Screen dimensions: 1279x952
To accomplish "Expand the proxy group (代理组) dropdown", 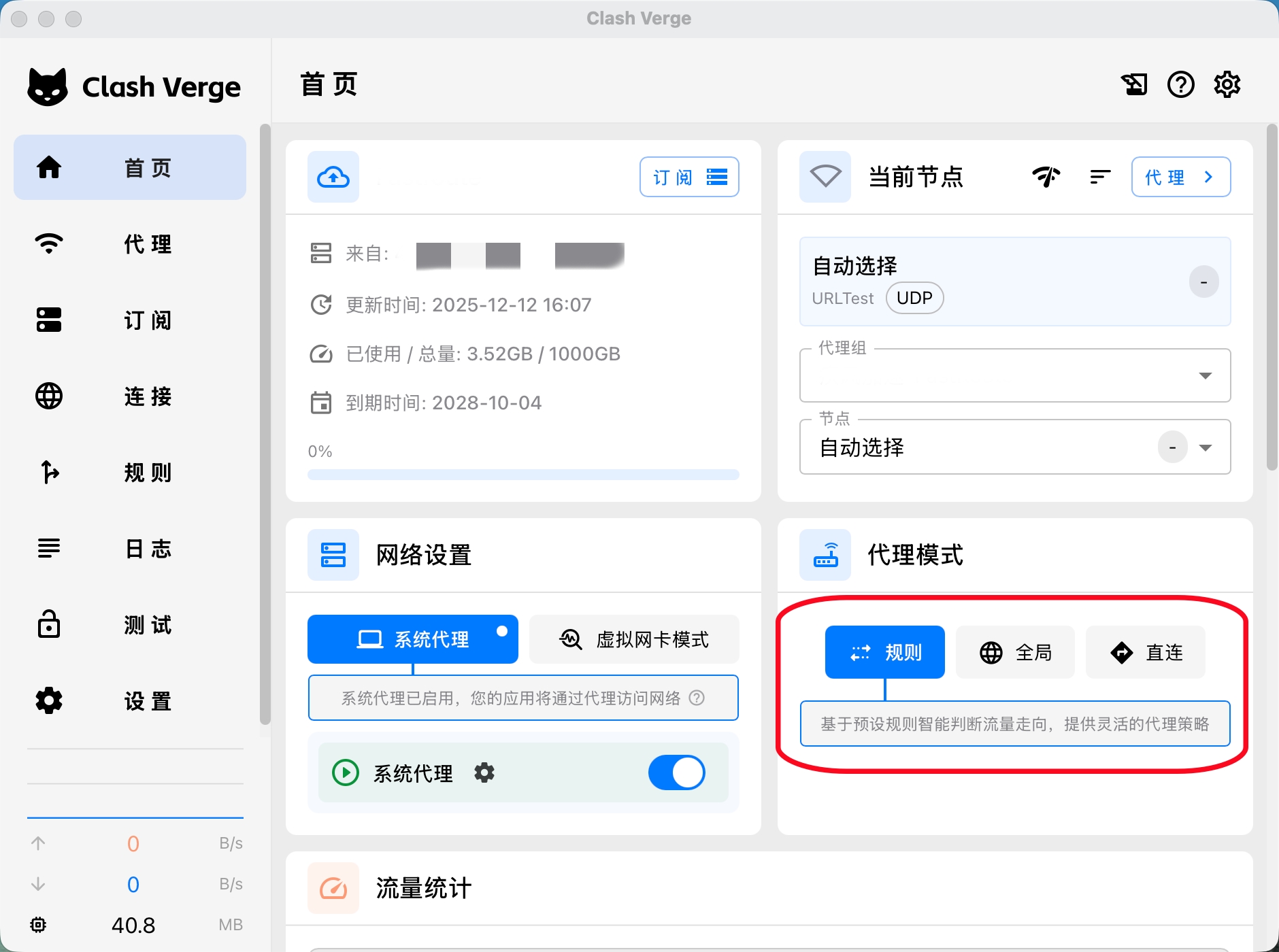I will click(x=1205, y=376).
